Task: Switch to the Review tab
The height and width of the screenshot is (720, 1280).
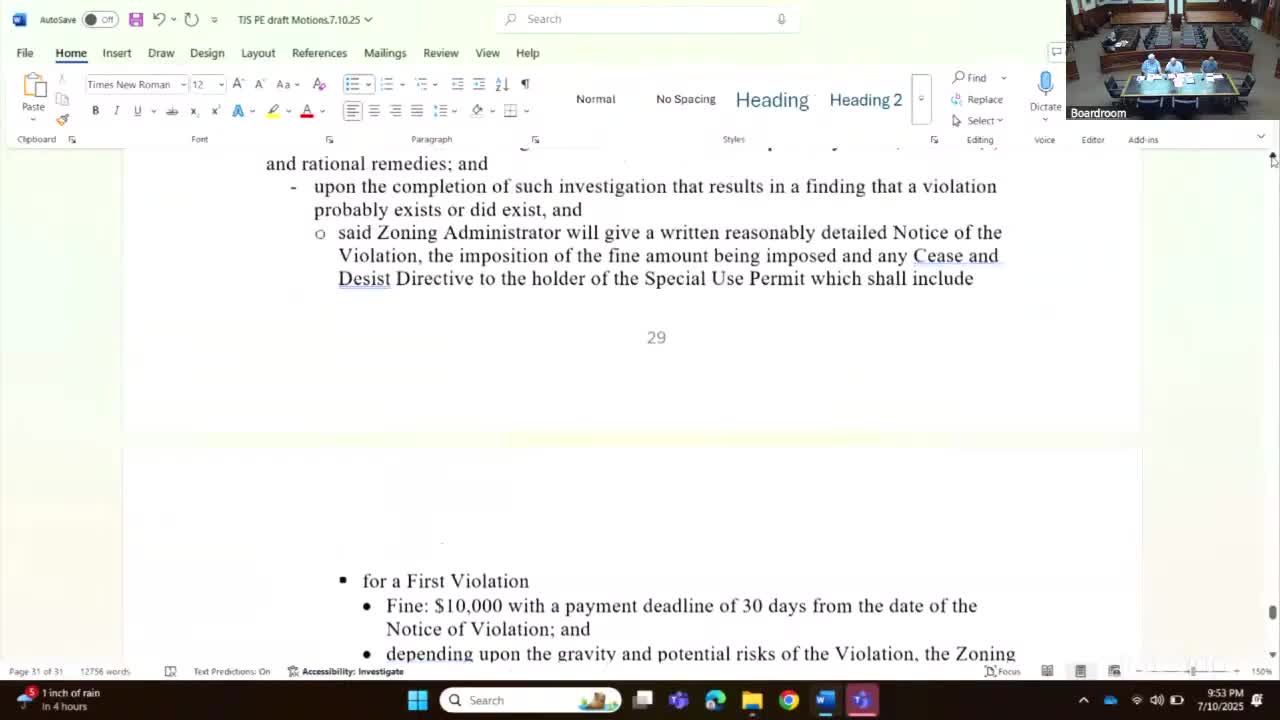Action: 440,53
